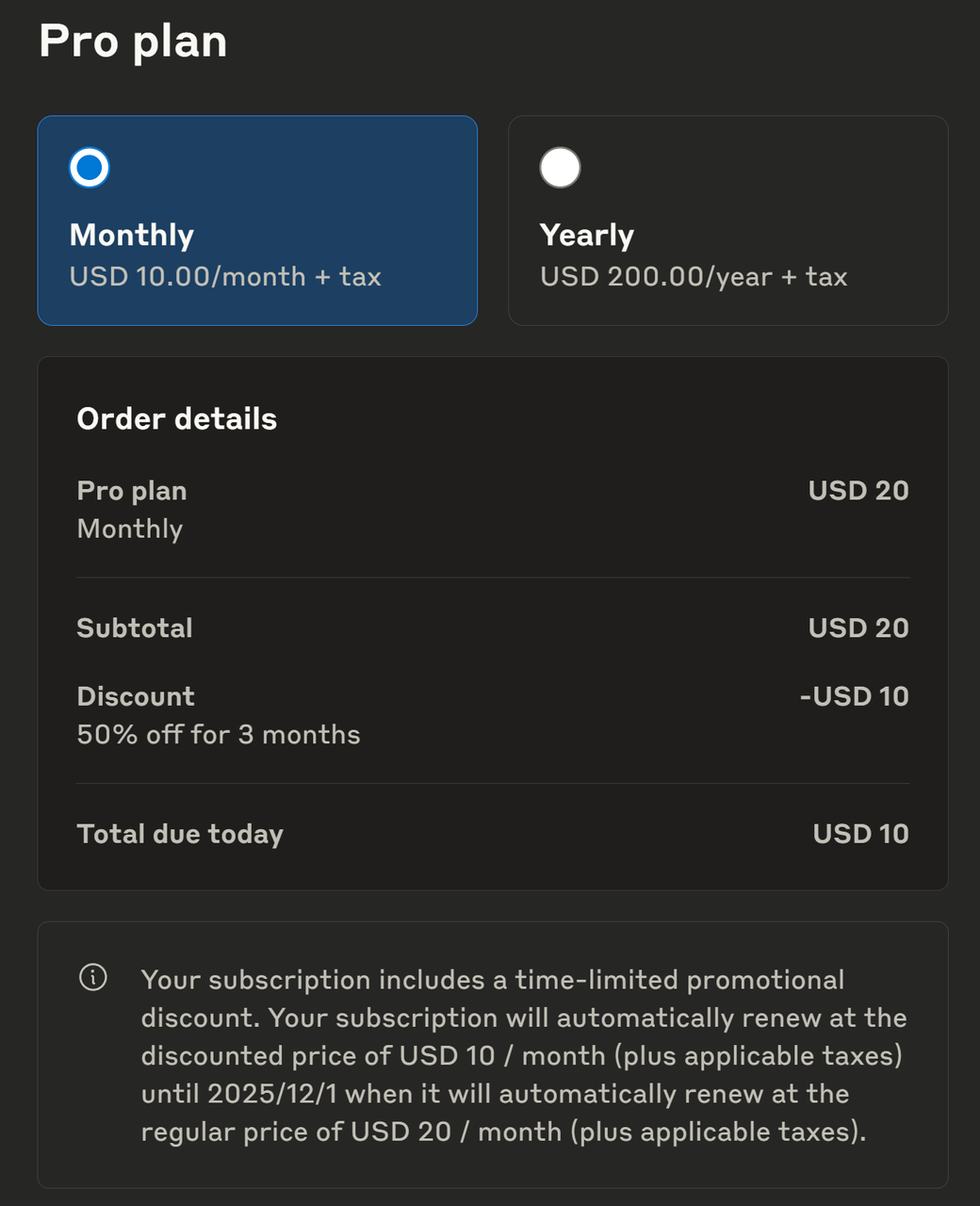Select the Yearly radio button

pos(560,168)
